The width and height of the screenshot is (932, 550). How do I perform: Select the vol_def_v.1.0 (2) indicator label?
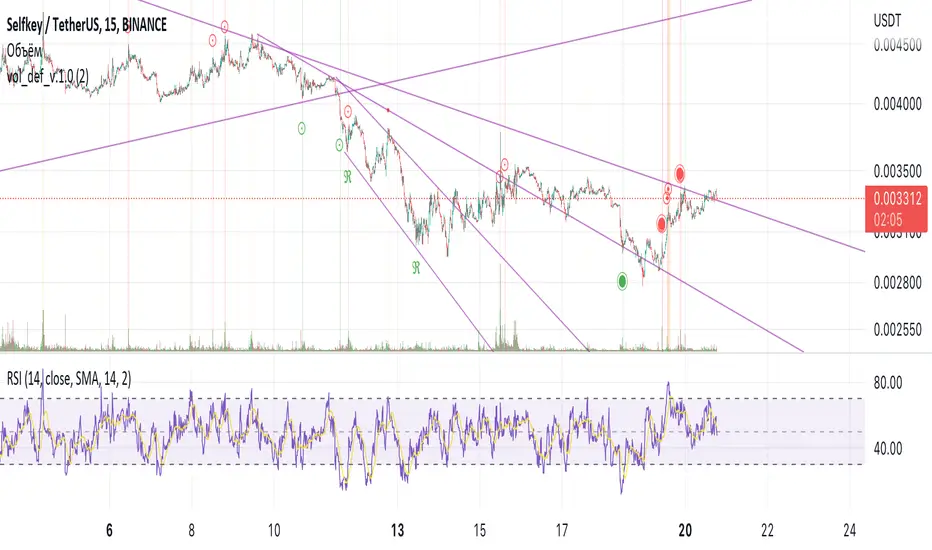click(x=48, y=76)
